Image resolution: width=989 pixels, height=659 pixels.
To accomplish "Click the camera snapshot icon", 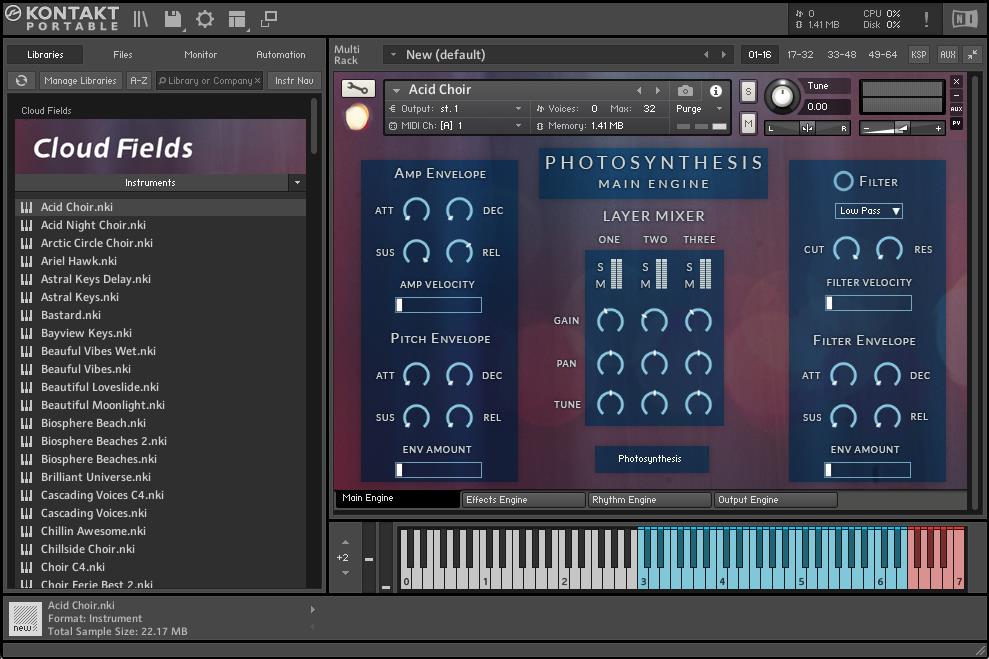I will tap(685, 91).
